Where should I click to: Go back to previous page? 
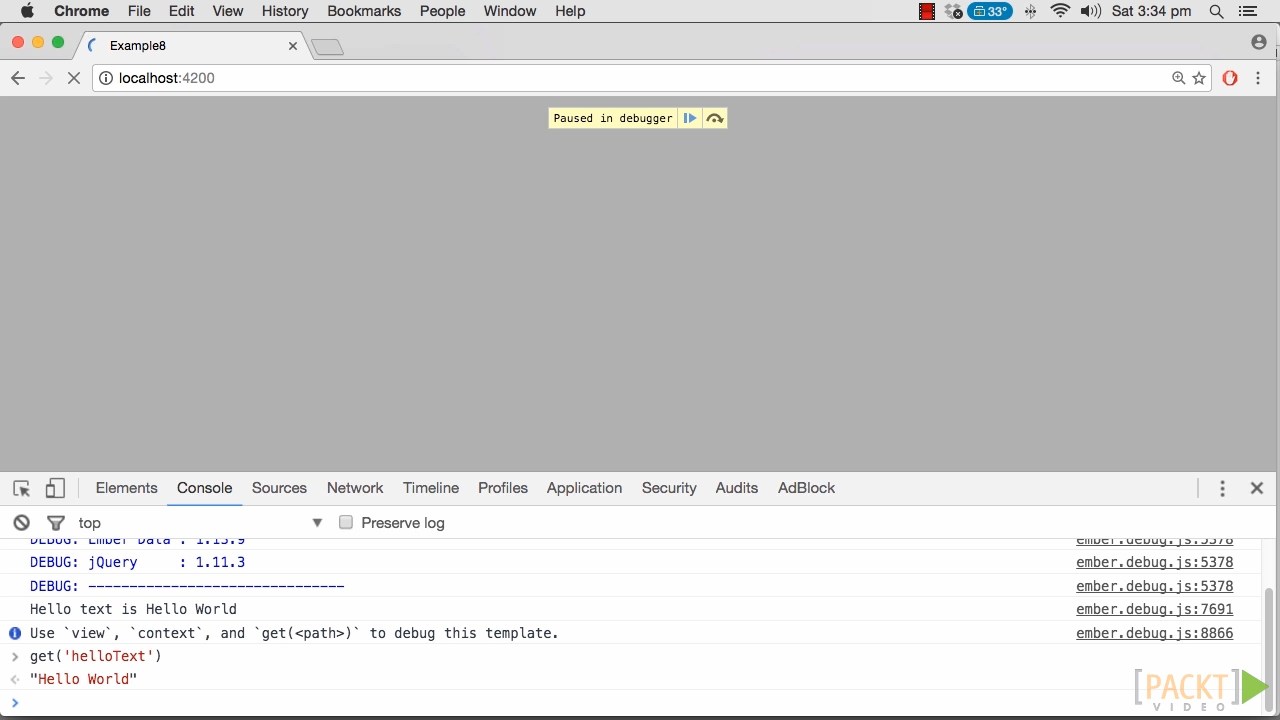click(x=18, y=78)
